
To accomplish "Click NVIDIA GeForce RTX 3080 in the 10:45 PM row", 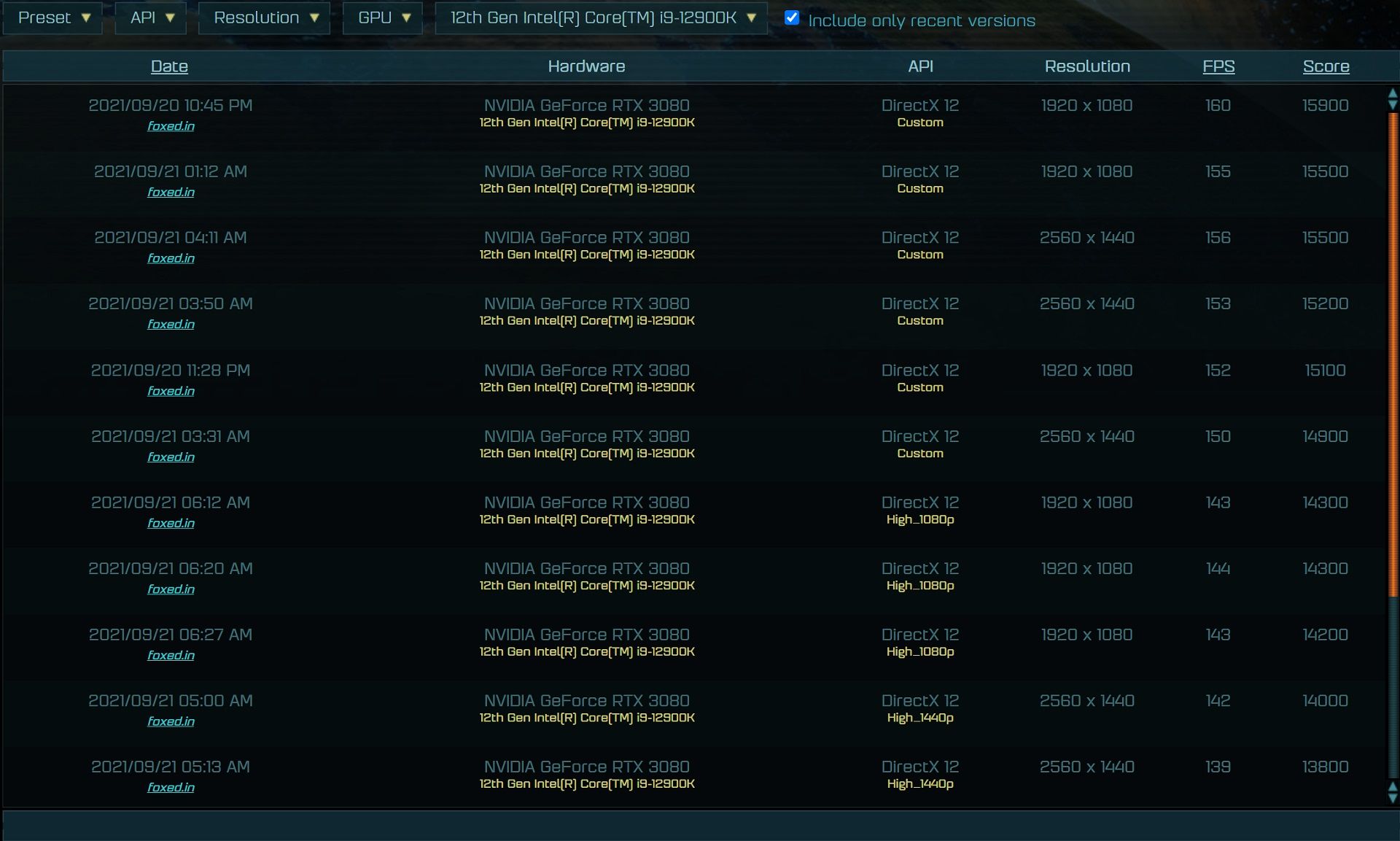I will point(586,105).
